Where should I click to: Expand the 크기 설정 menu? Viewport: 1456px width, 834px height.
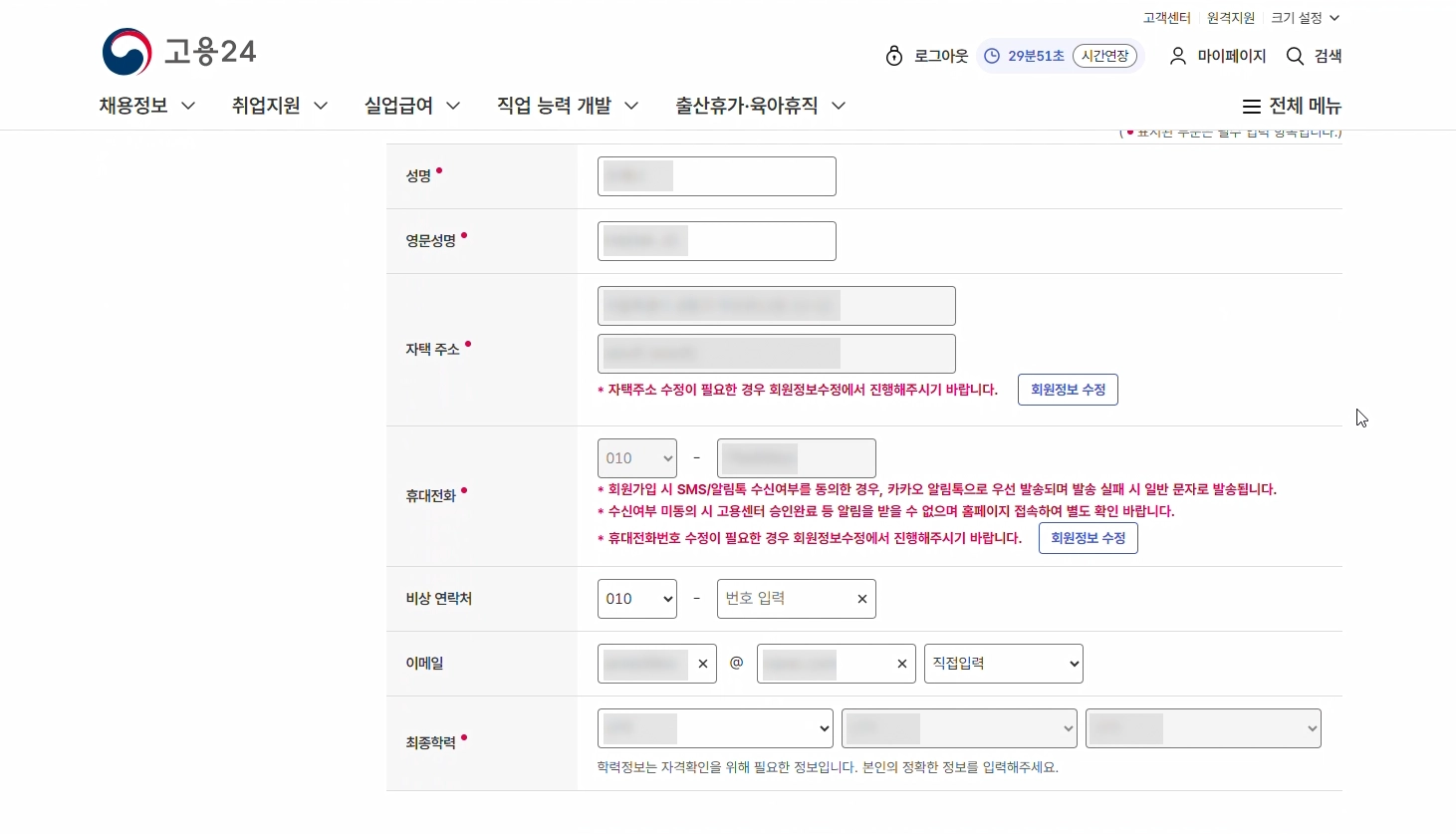point(1306,18)
